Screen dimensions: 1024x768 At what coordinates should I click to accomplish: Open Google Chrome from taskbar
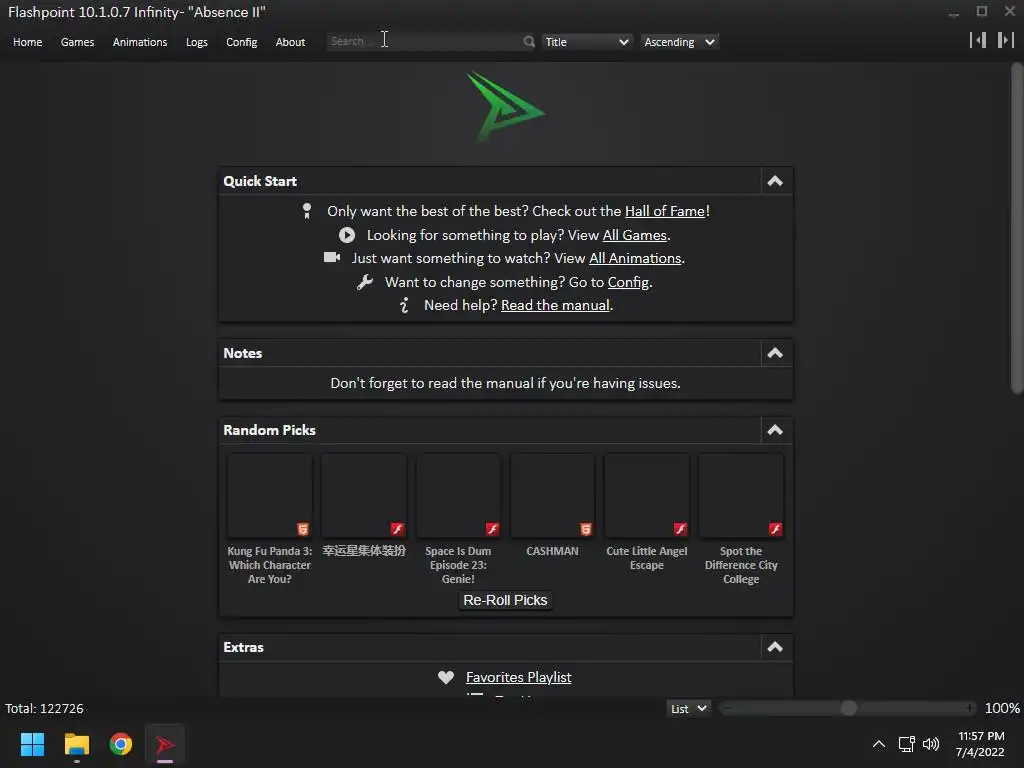[121, 744]
